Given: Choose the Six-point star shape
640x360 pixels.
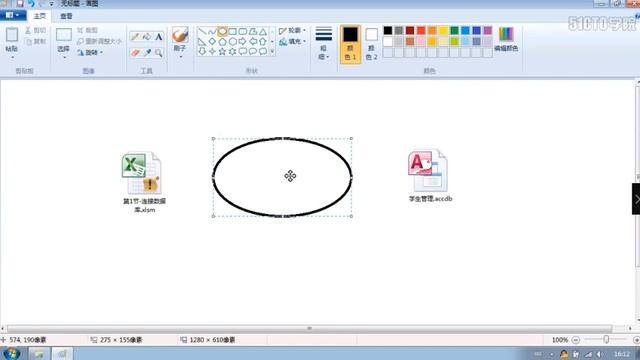Looking at the screenshot, I should click(233, 51).
